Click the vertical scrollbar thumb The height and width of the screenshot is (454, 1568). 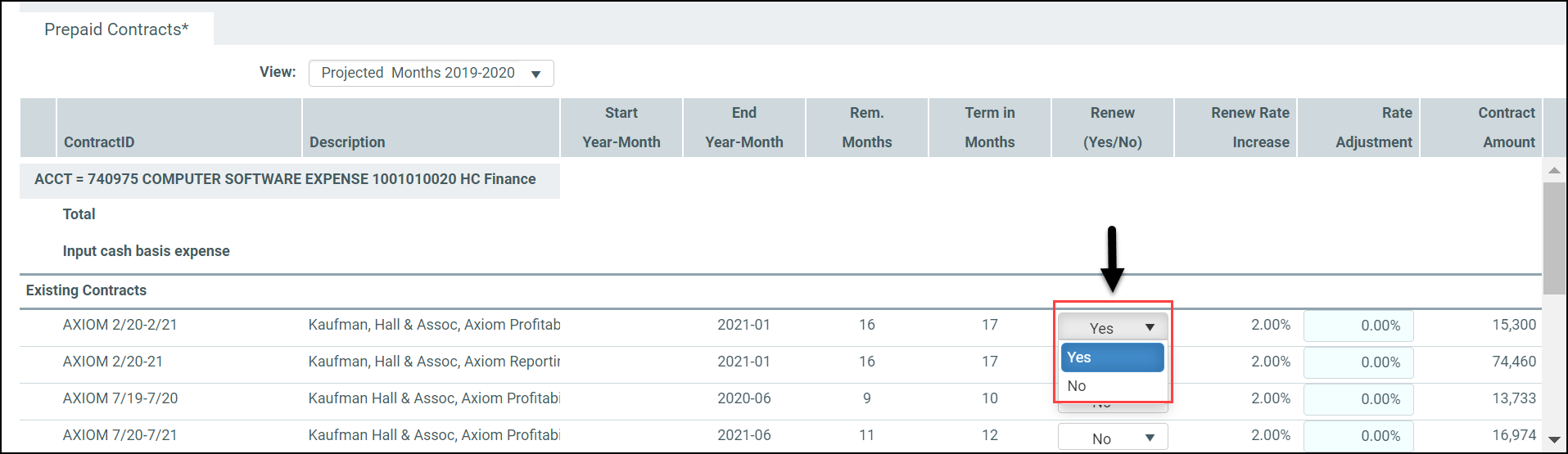click(1554, 238)
